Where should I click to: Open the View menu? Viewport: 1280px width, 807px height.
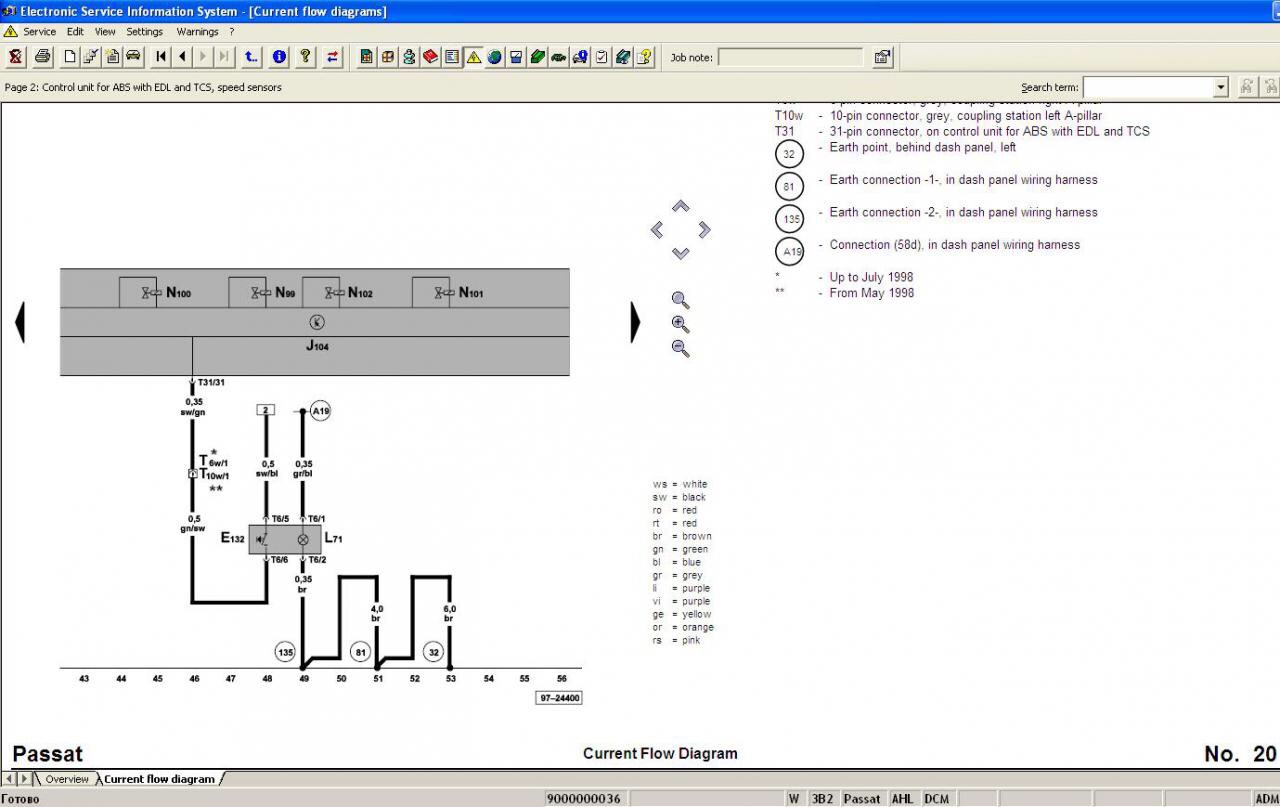click(x=105, y=31)
